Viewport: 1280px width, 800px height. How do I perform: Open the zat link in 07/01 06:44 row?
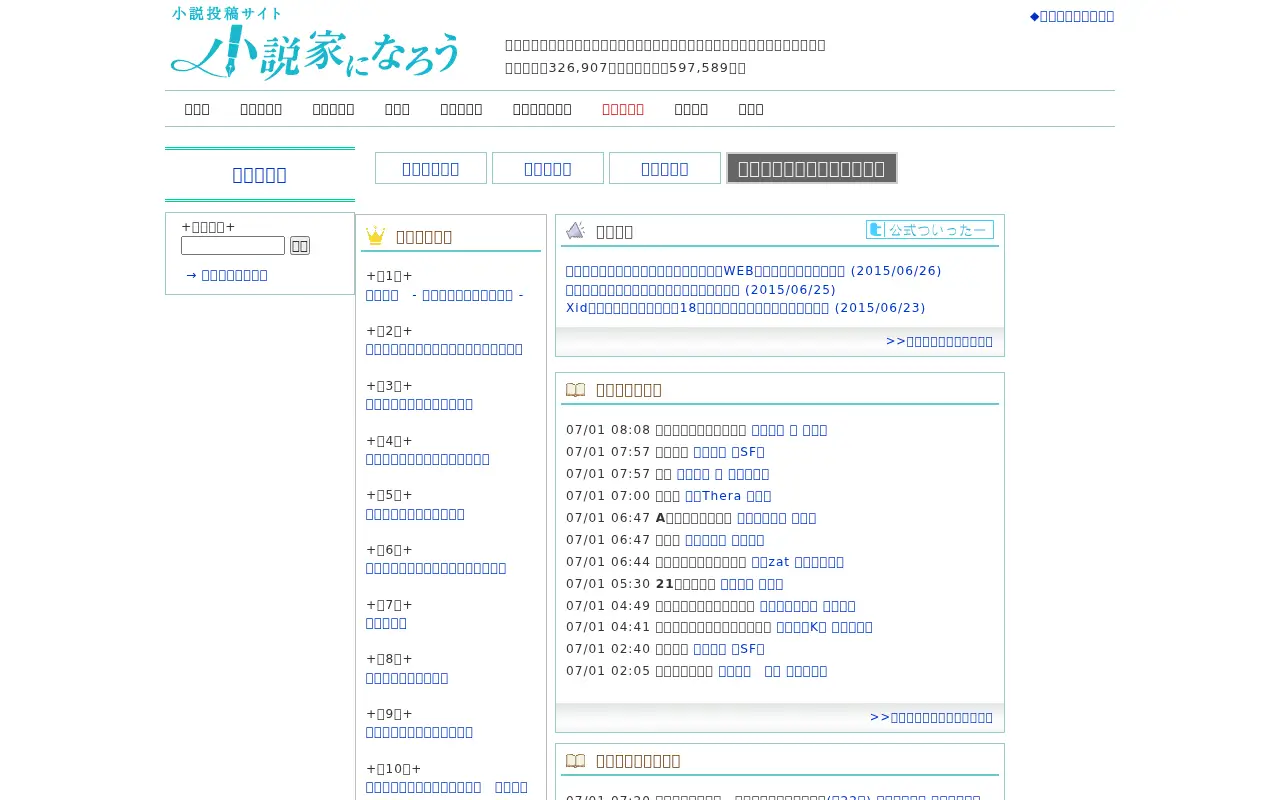(798, 562)
